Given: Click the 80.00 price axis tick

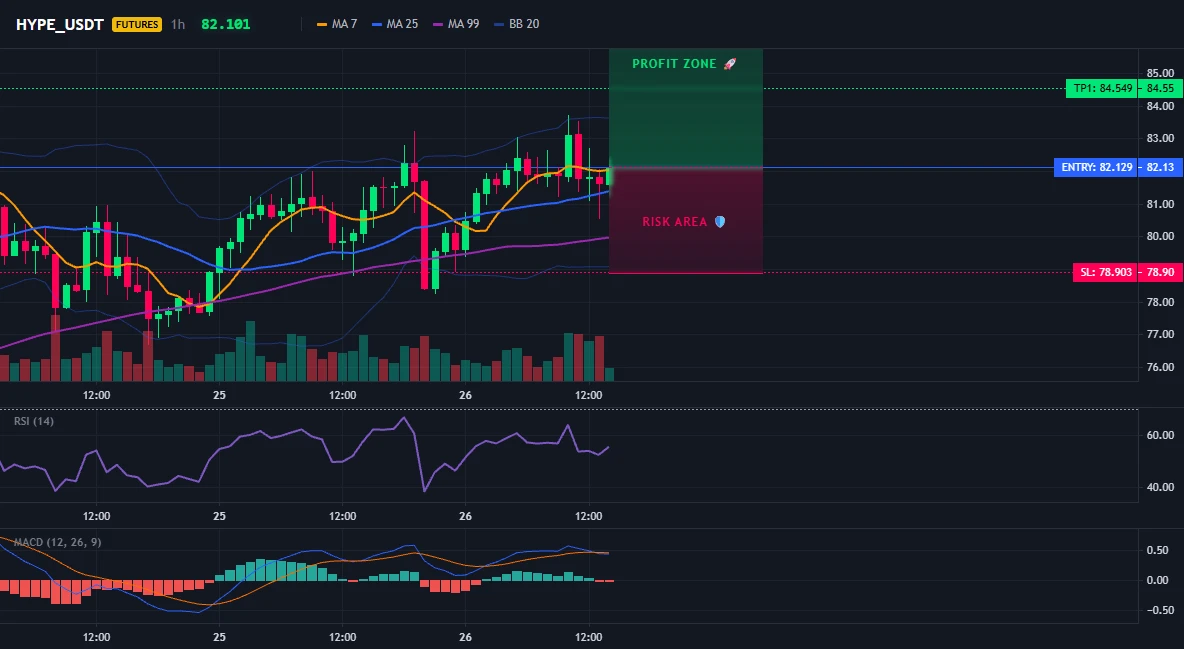Looking at the screenshot, I should [1160, 236].
